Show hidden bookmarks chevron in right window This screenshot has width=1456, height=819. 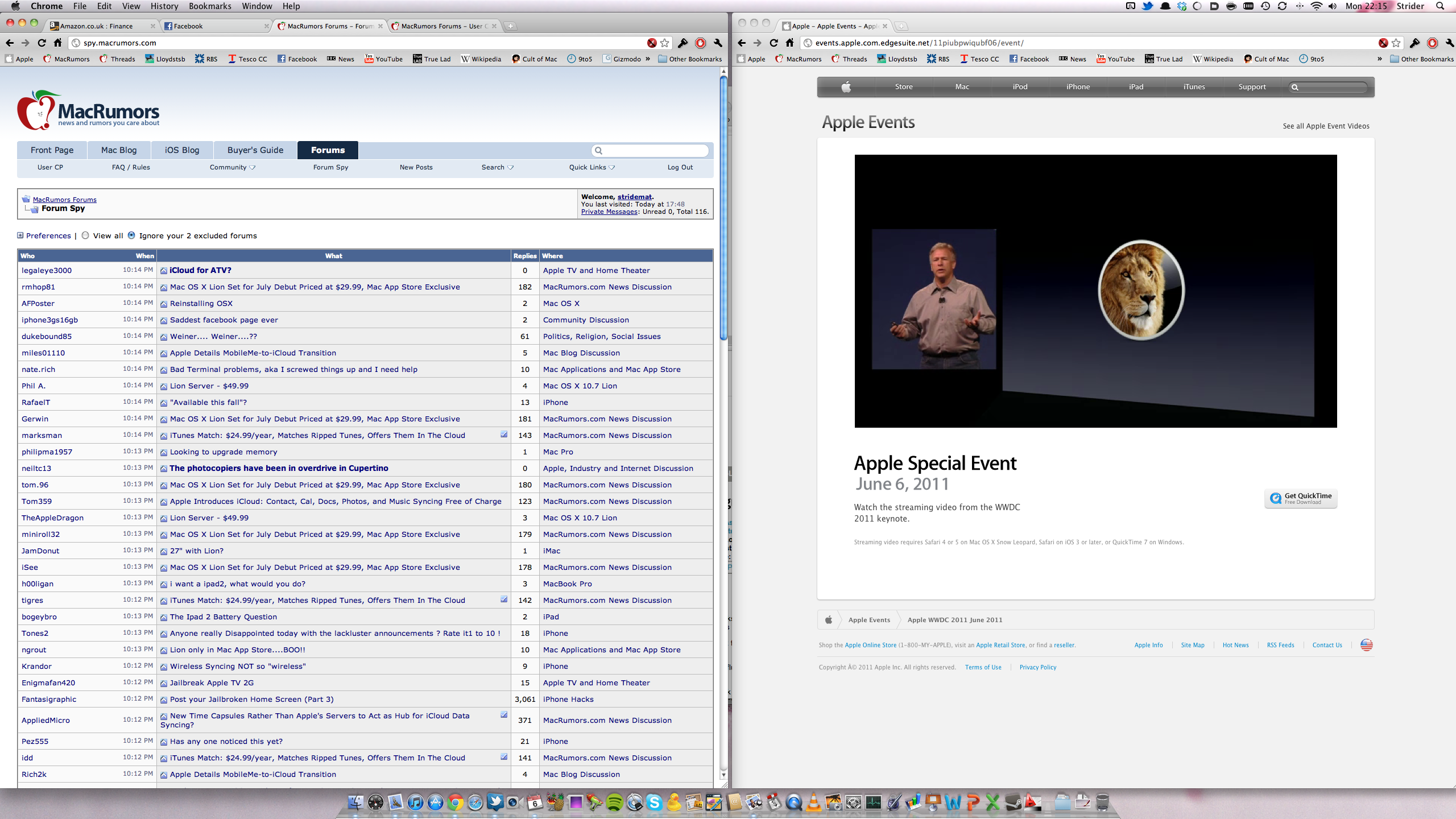pos(1379,59)
